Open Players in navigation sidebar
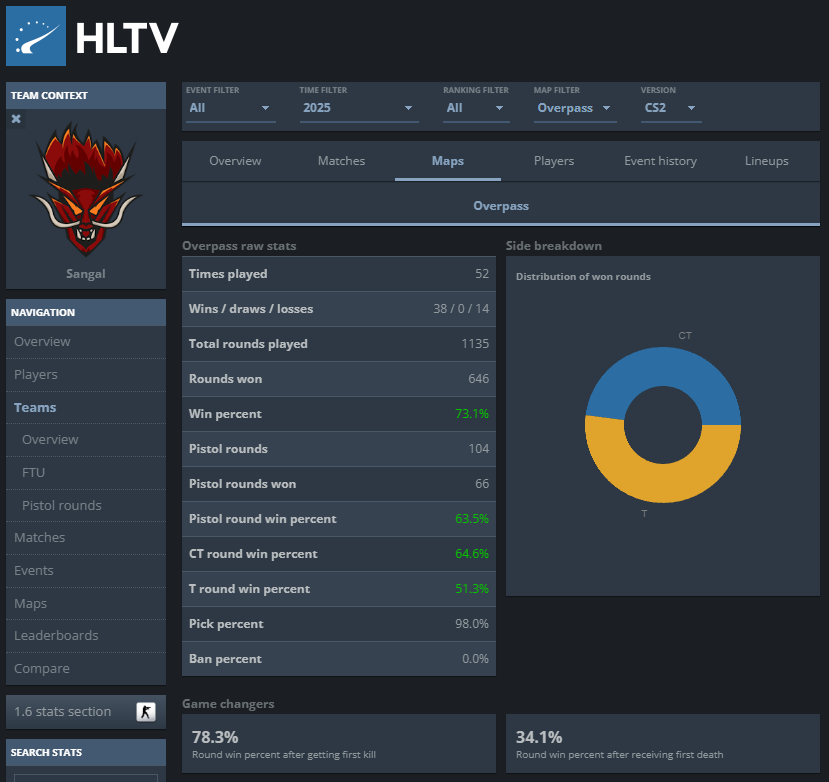The image size is (829, 782). [86, 374]
